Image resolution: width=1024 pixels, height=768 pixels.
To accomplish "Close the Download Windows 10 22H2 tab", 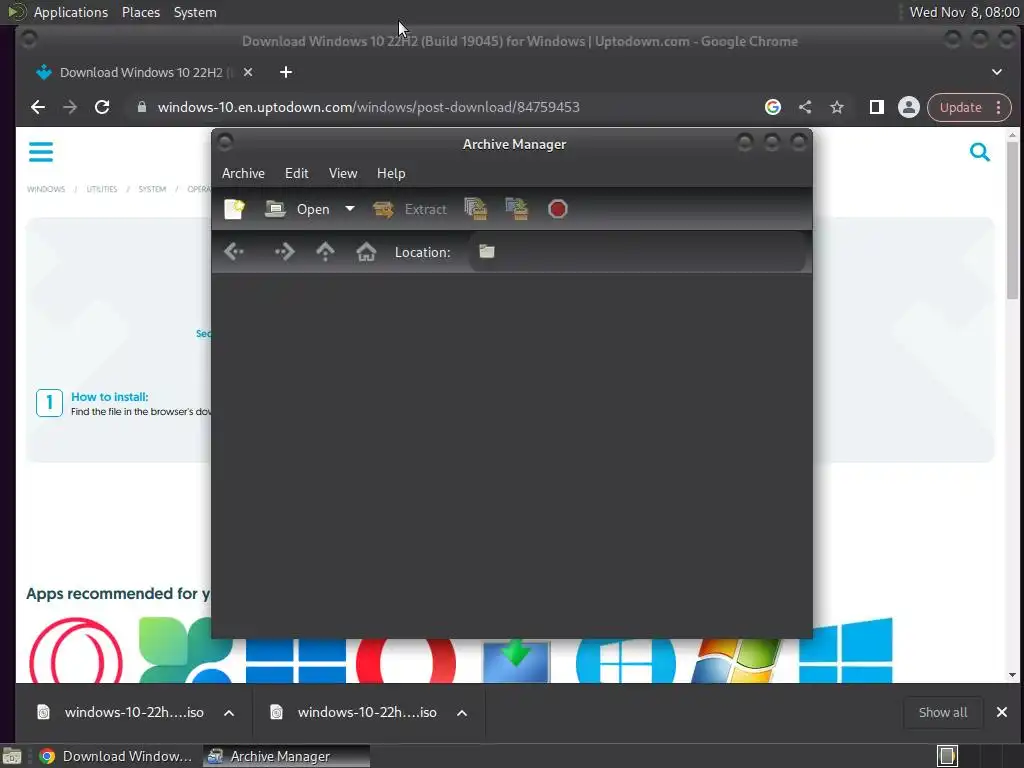I will (x=248, y=72).
